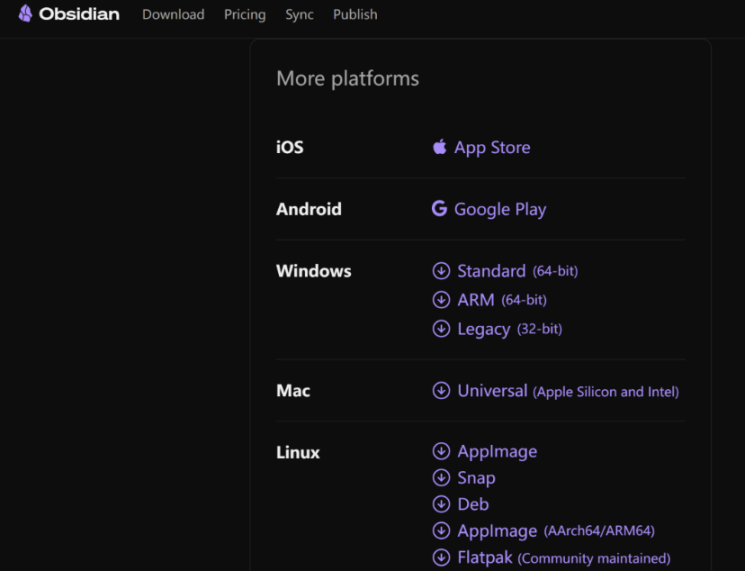The height and width of the screenshot is (571, 745).
Task: Click download icon beside ARM 64-bit
Action: coord(441,300)
